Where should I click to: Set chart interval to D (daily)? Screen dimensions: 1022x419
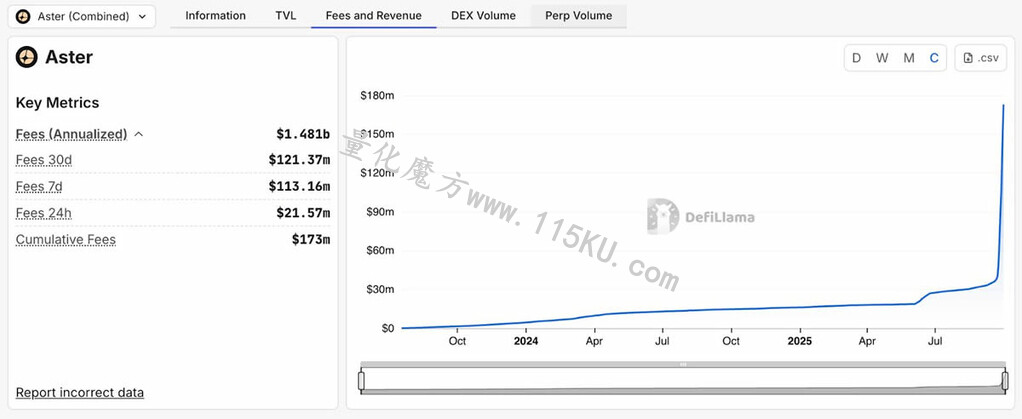coord(856,58)
